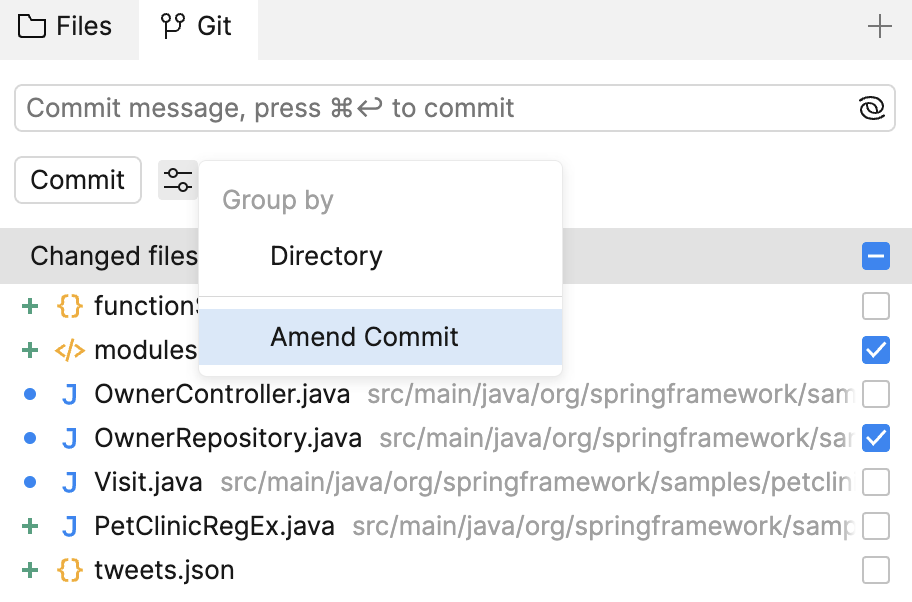Toggle the select-all checkbox in Changed files header
This screenshot has width=912, height=602.
pos(876,256)
